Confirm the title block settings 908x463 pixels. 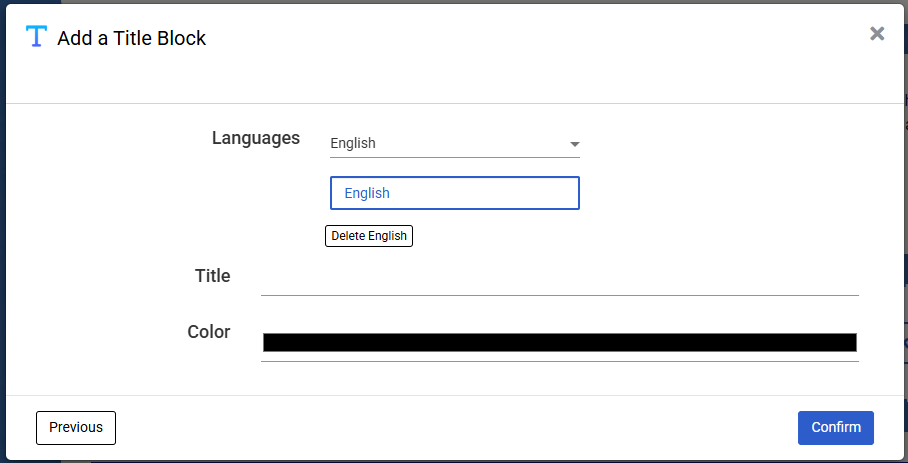click(x=835, y=427)
